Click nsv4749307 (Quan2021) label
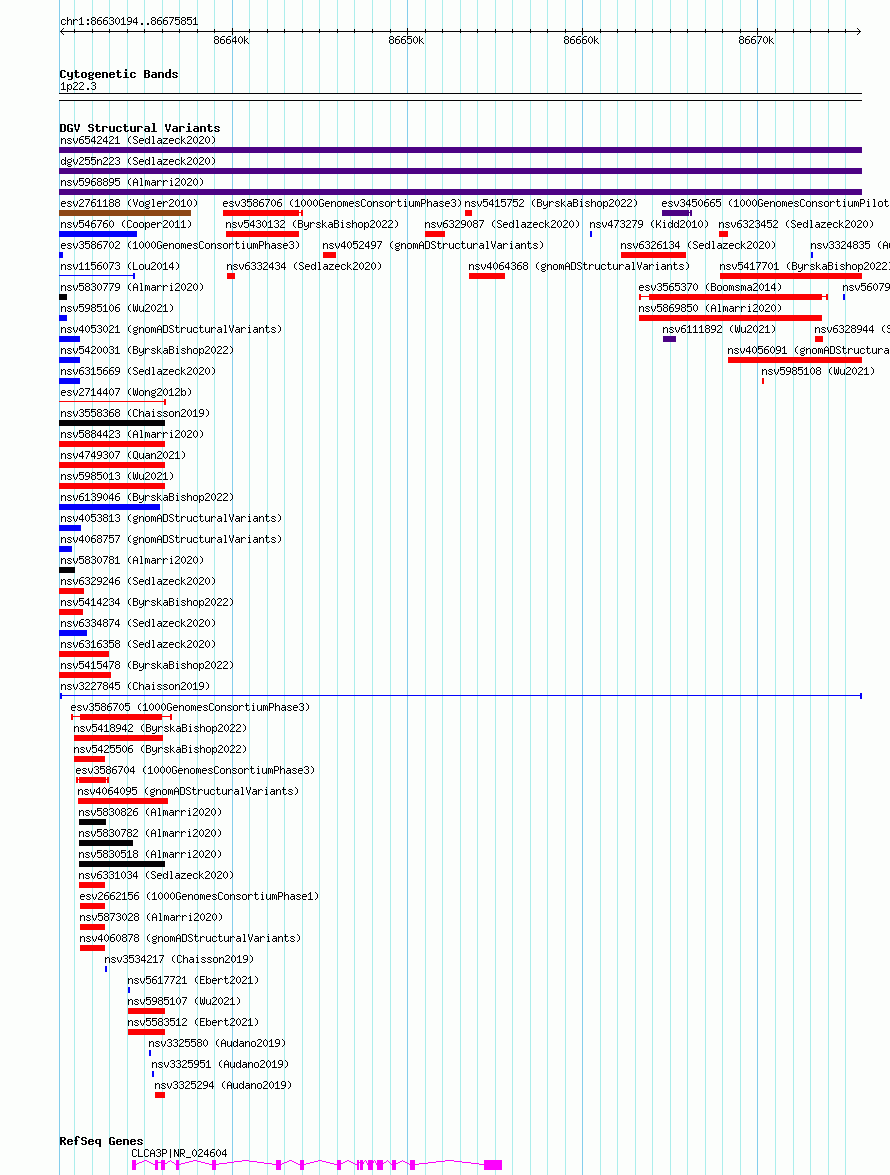890x1175 pixels. (123, 455)
